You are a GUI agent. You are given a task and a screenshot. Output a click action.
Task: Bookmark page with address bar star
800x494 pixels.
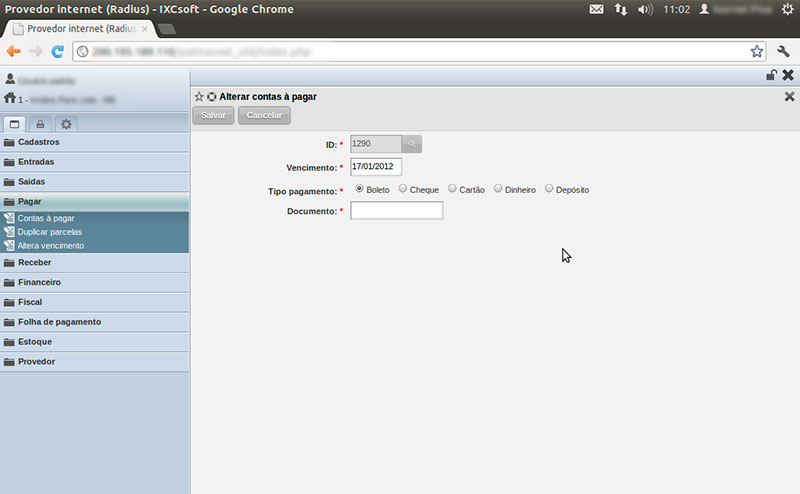click(757, 51)
